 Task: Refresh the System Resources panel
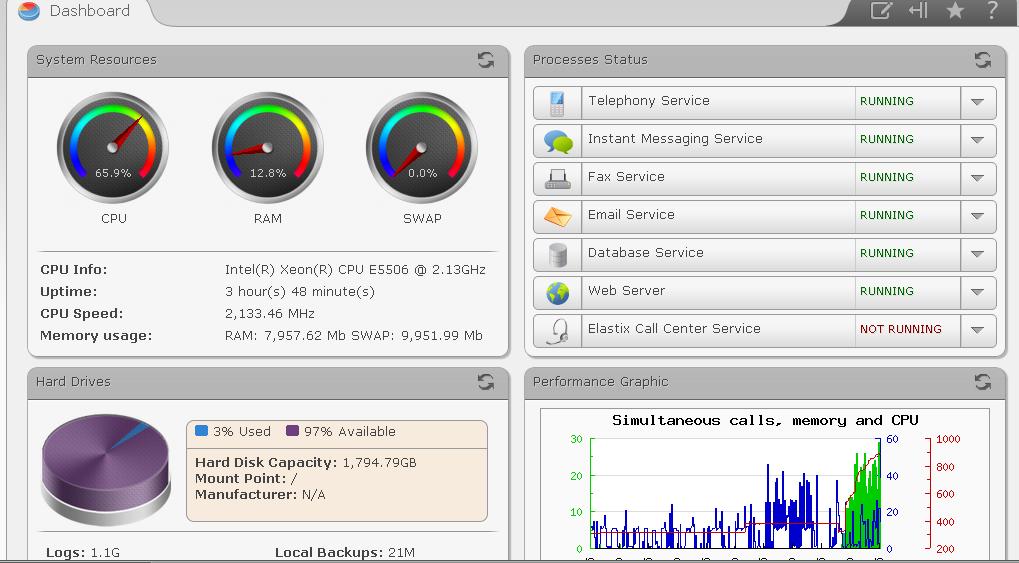click(x=486, y=60)
